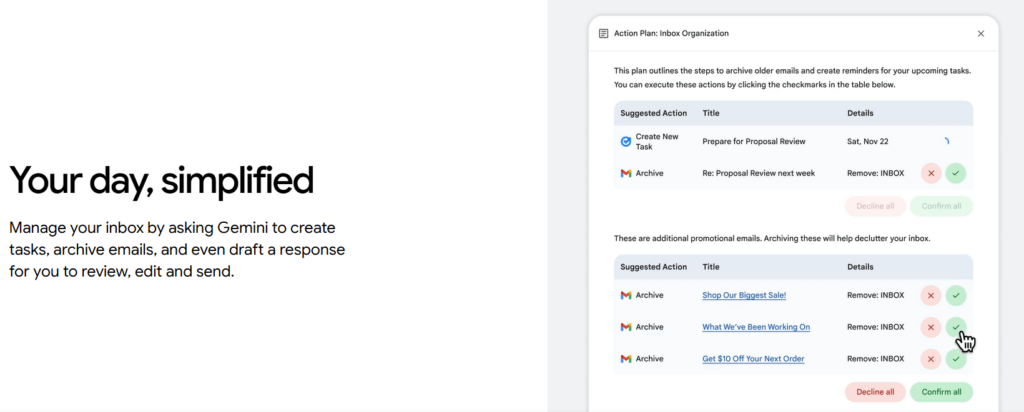Decline archiving What We've Been Working On

(931, 327)
